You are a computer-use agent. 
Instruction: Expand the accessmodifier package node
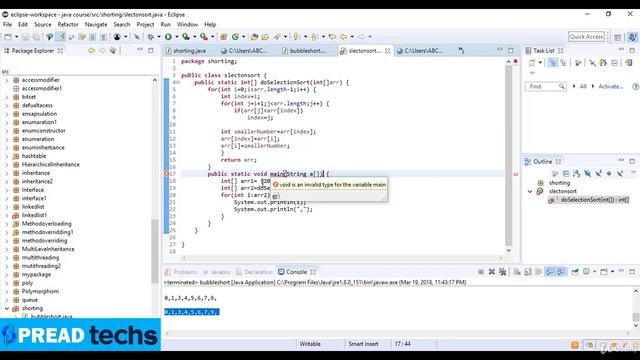[x=7, y=80]
